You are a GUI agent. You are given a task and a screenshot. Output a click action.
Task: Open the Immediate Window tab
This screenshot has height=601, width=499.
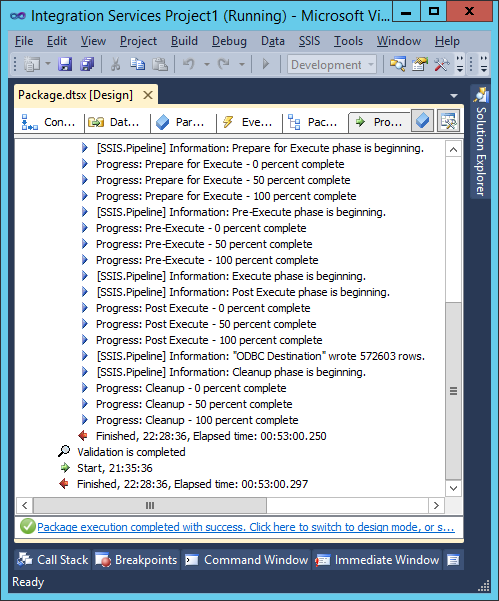(378, 560)
